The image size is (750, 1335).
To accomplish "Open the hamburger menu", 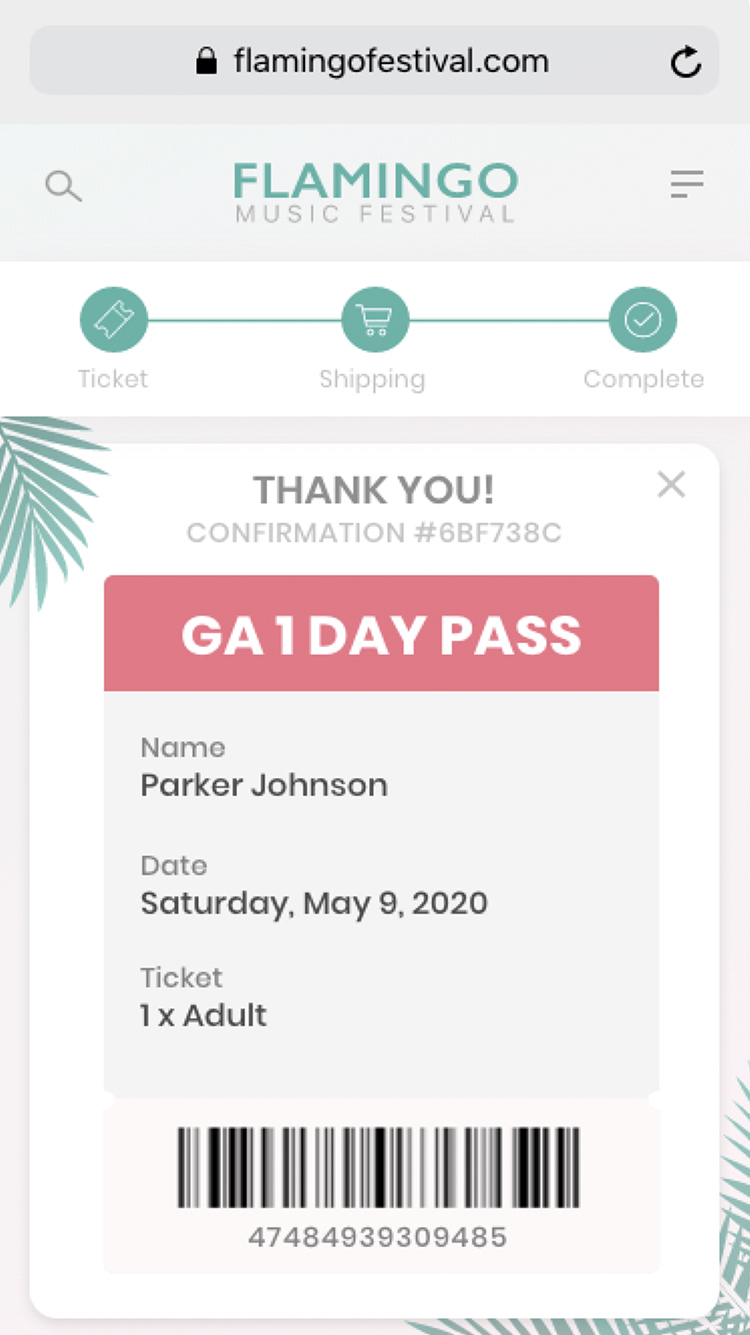I will click(x=687, y=184).
